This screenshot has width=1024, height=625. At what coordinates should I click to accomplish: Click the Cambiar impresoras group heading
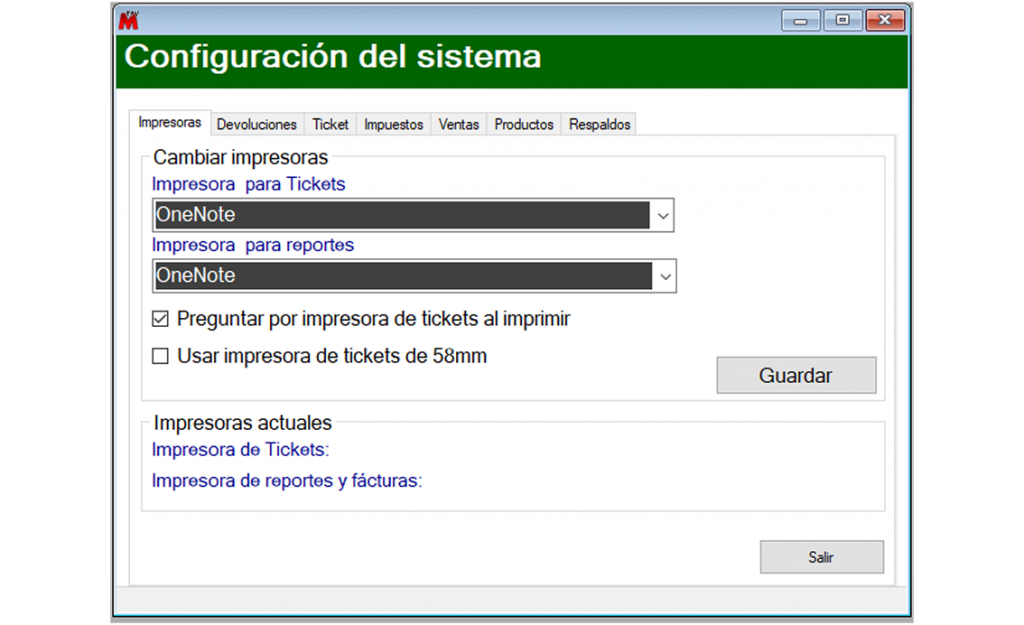point(240,157)
